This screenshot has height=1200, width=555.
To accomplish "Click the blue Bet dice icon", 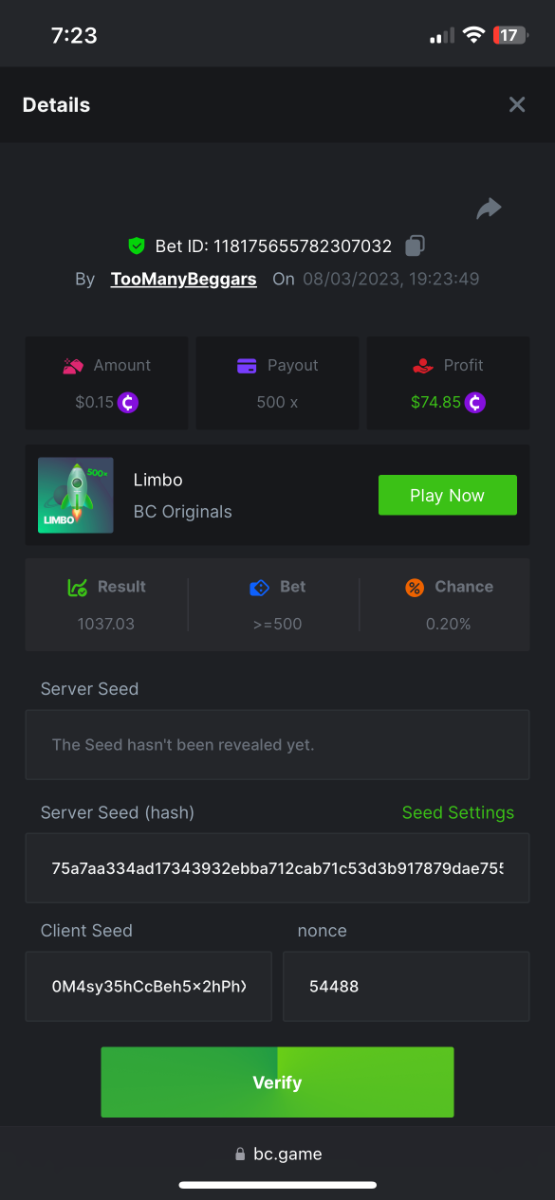I will (260, 588).
